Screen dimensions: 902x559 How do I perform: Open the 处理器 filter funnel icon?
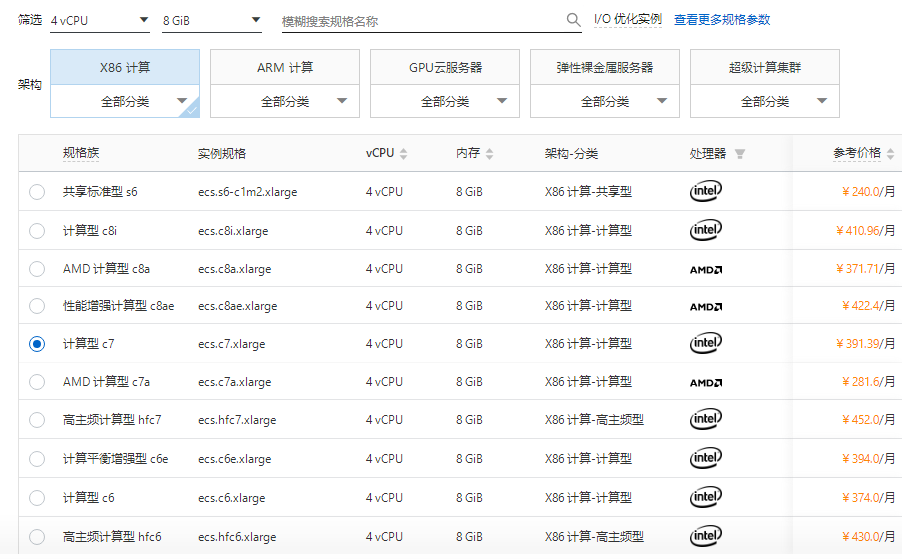pyautogui.click(x=740, y=154)
